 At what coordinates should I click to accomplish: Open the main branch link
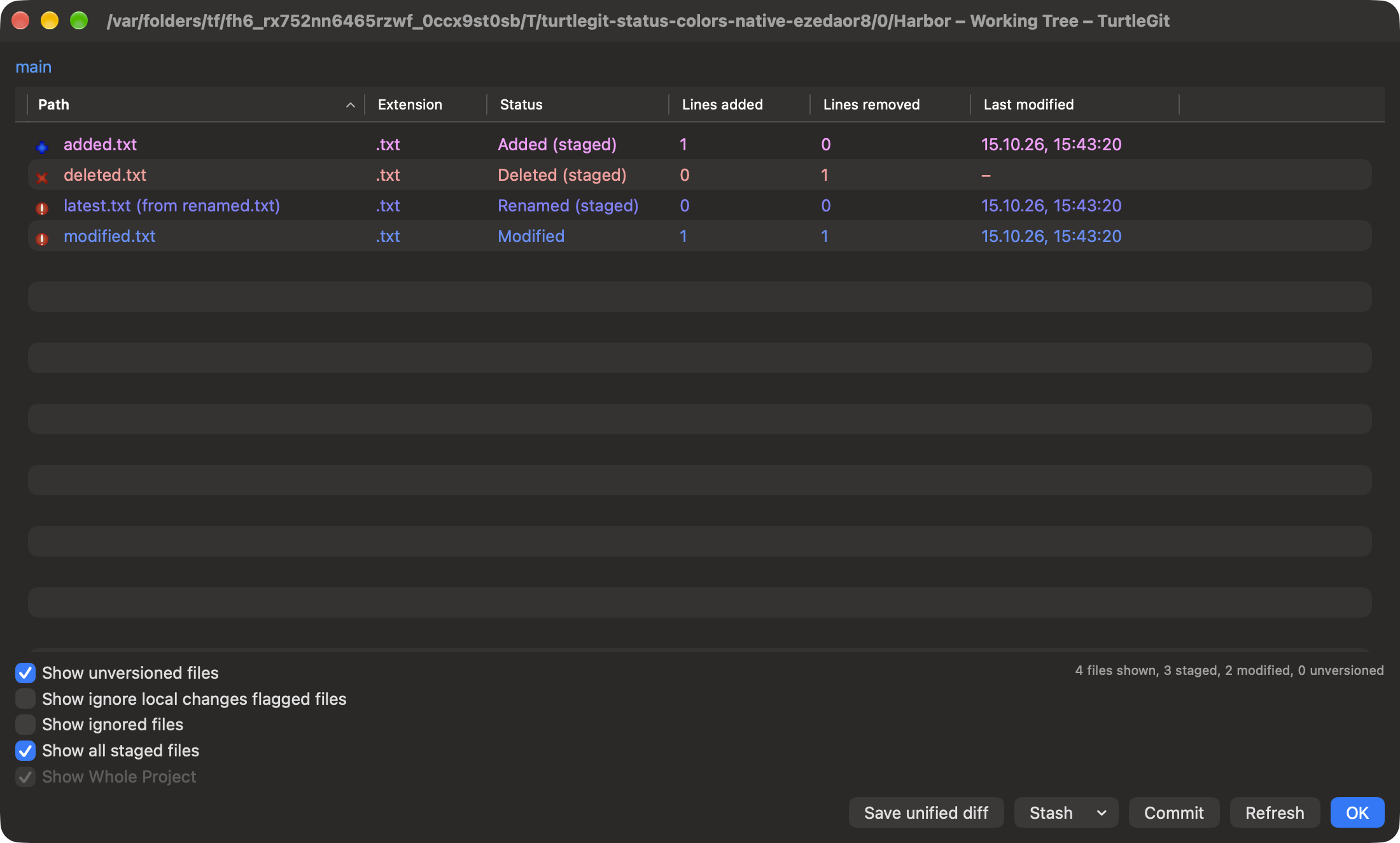click(x=33, y=67)
